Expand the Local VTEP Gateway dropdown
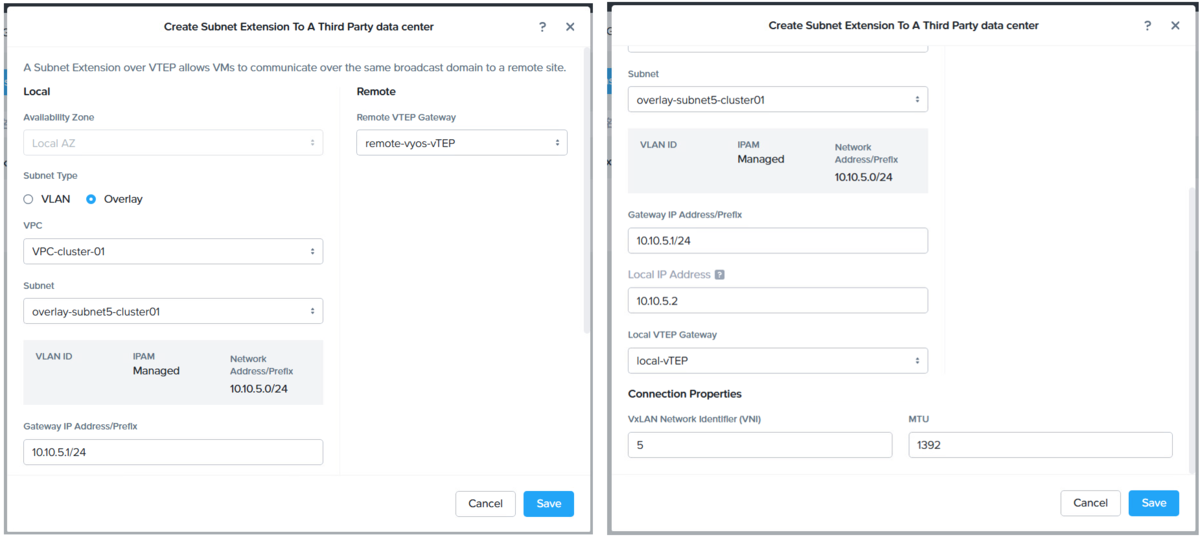Viewport: 1200px width, 537px height. [778, 360]
